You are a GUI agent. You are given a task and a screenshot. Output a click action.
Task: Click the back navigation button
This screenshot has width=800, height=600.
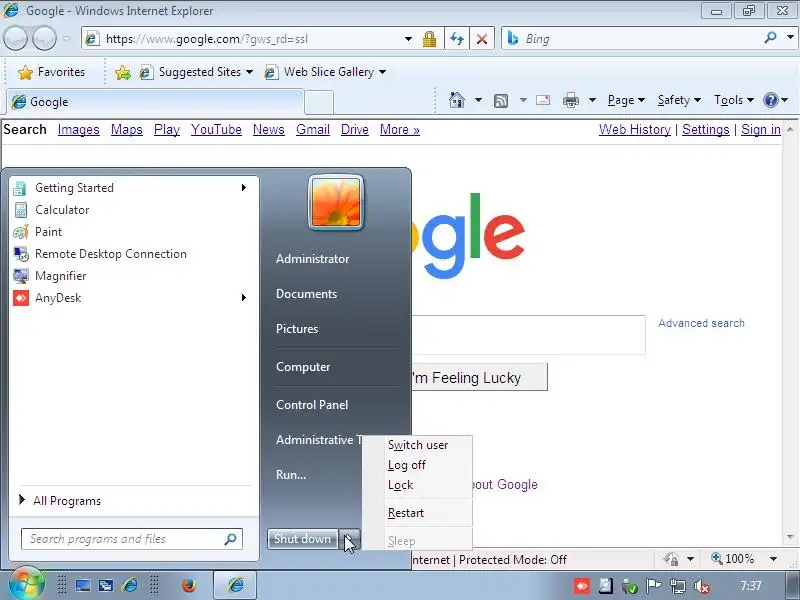15,38
